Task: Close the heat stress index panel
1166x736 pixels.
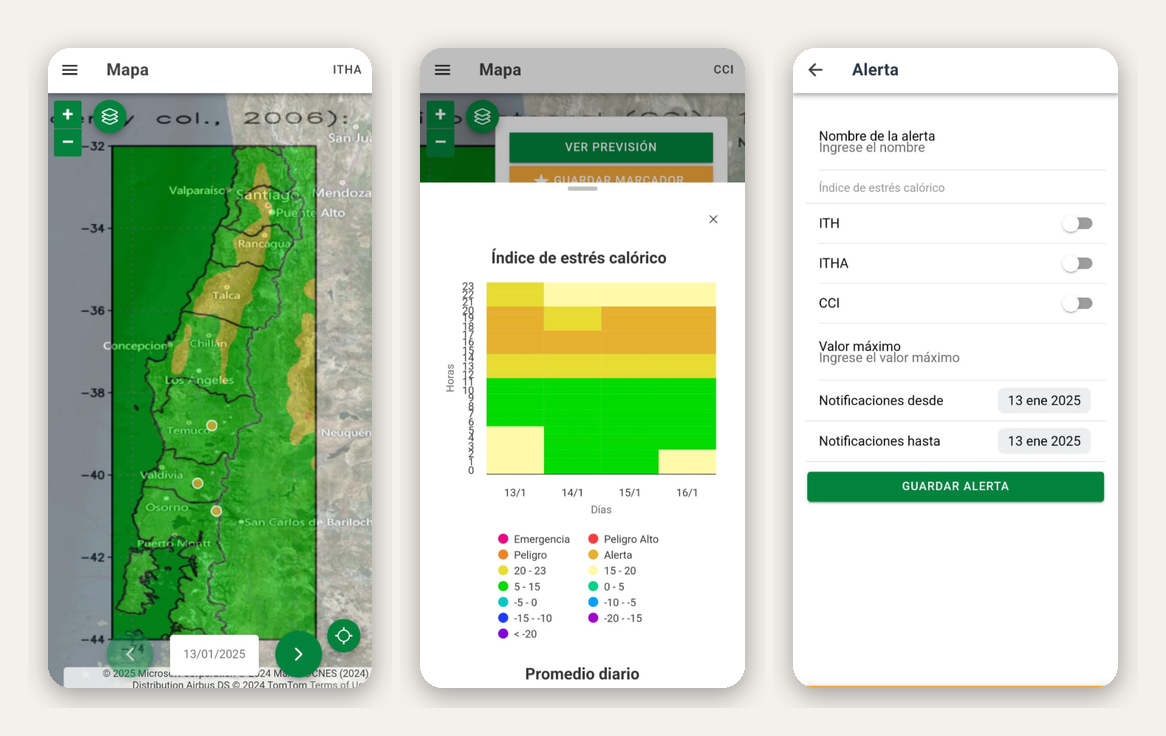Action: pyautogui.click(x=713, y=219)
